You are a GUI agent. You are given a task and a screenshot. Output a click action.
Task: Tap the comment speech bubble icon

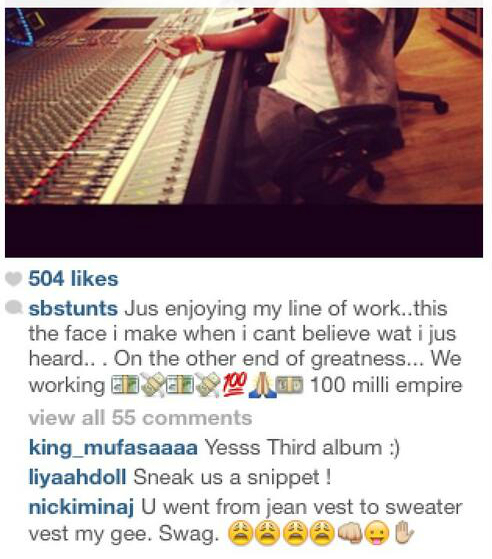tap(15, 308)
